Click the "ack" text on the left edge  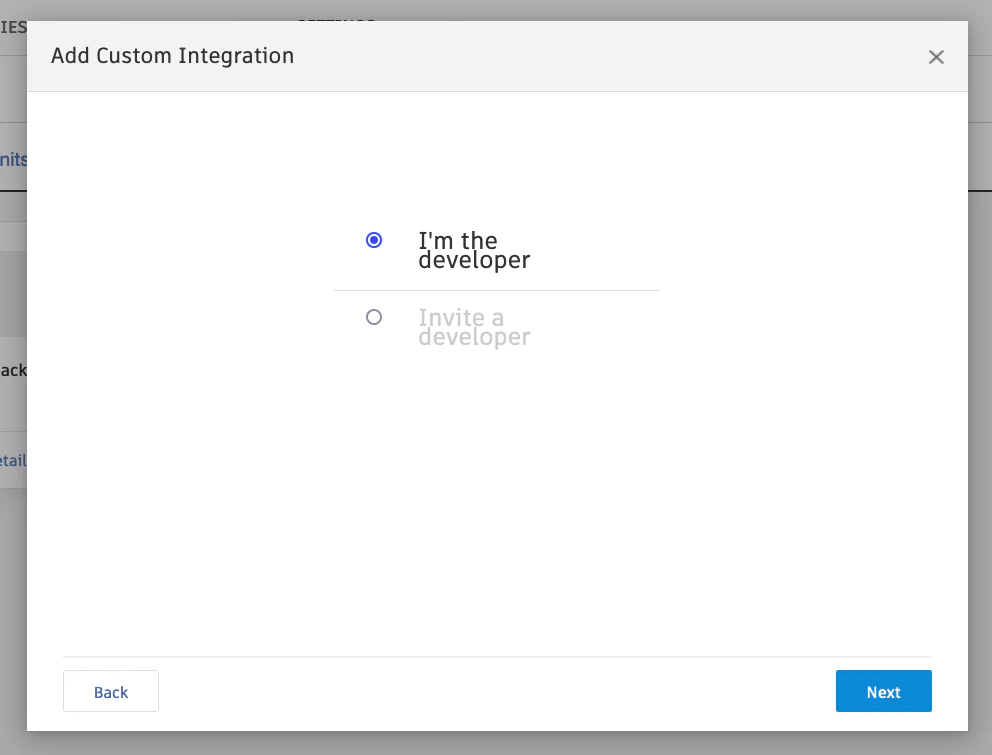tap(11, 370)
